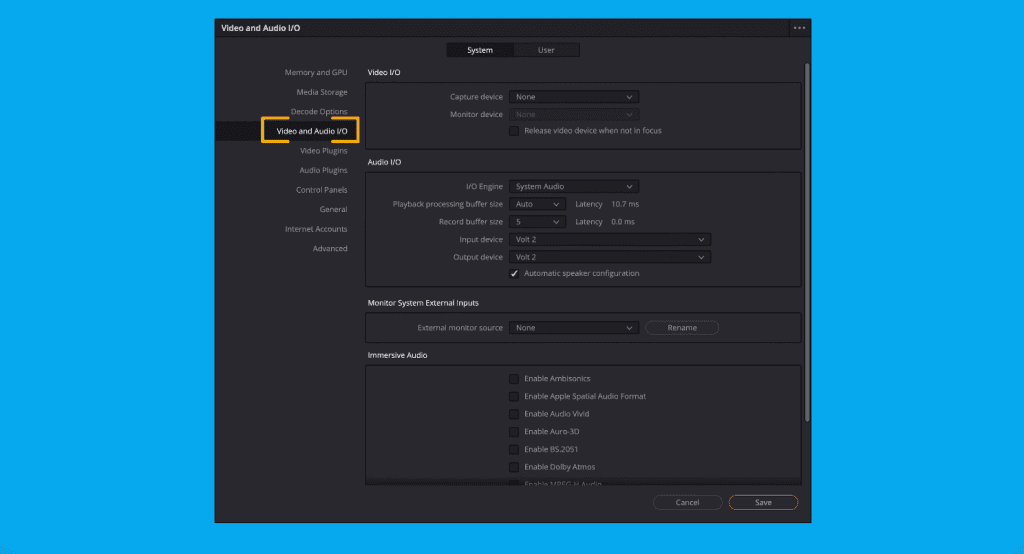Open the three-dot options menu
The width and height of the screenshot is (1024, 554).
point(799,28)
